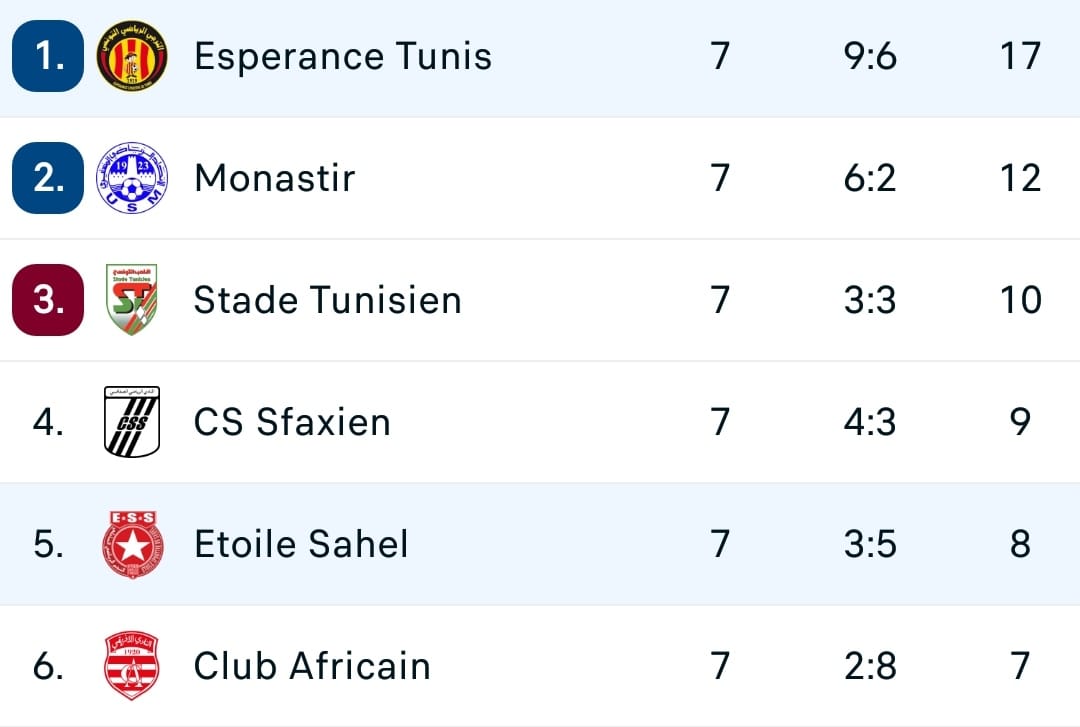Click the blue rank 2 badge

48,178
